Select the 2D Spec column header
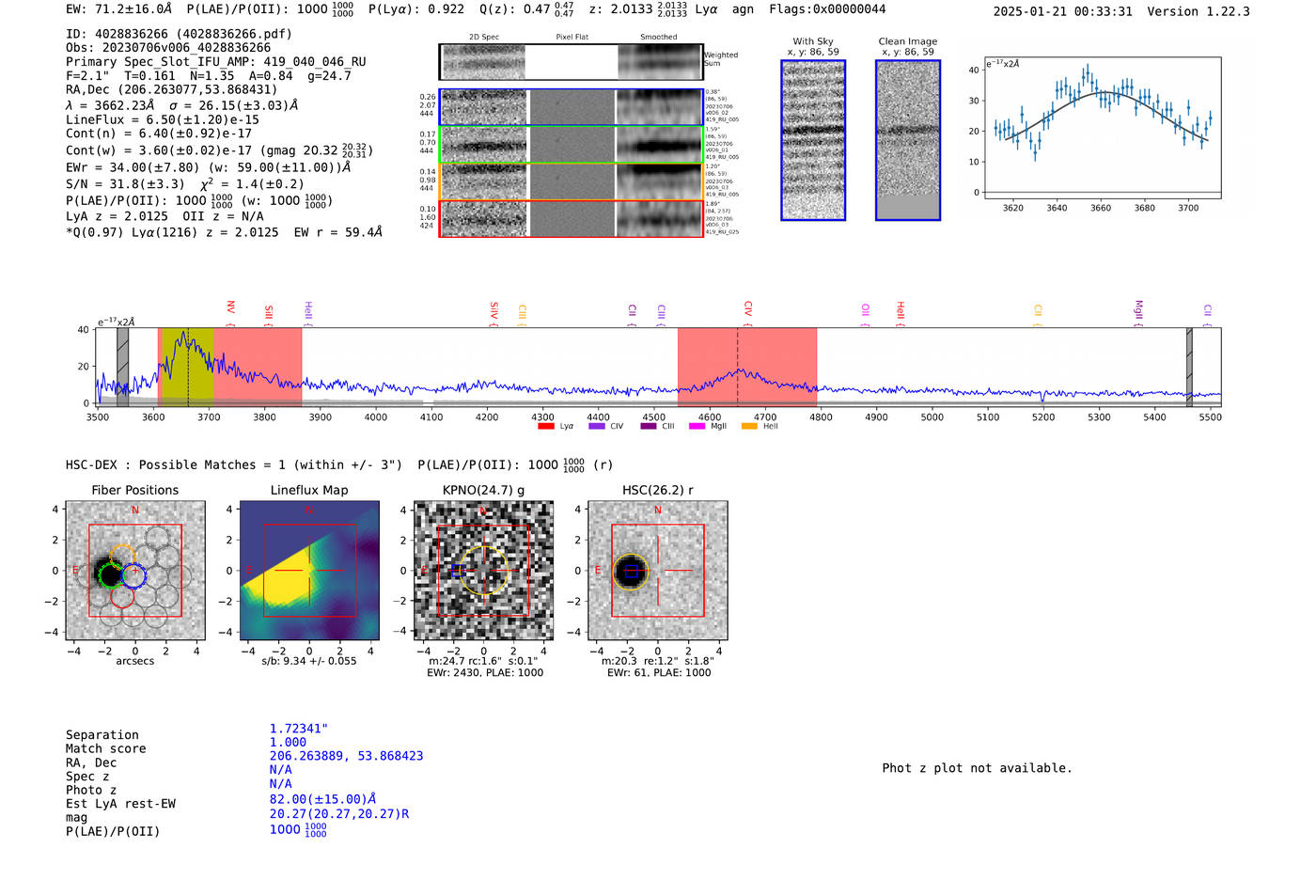 (x=484, y=38)
